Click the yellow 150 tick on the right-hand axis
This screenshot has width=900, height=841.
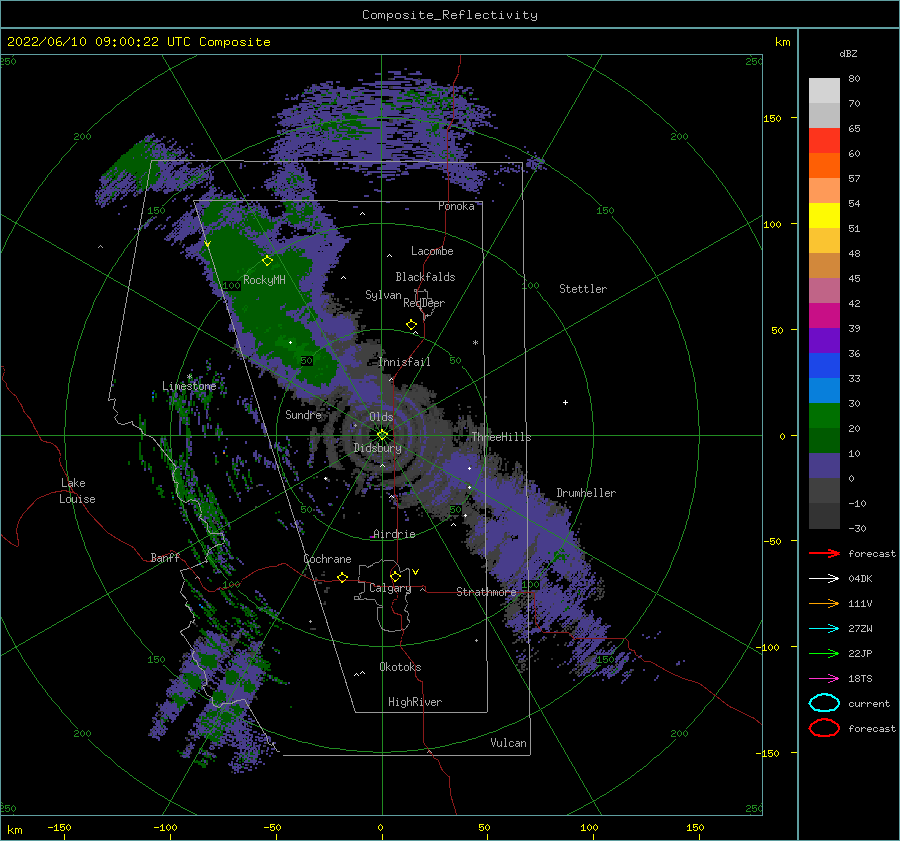(x=772, y=119)
